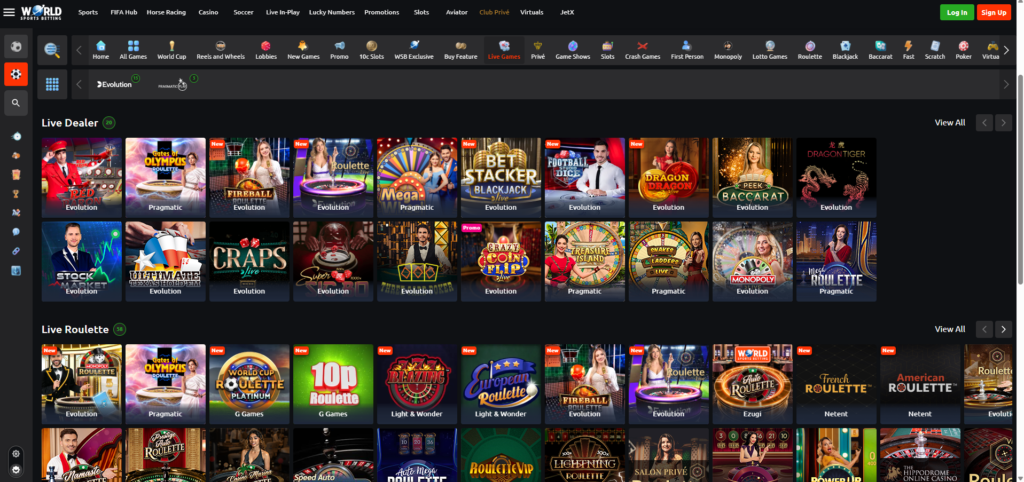Open the providers grid icon
The image size is (1024, 482).
[x=52, y=84]
